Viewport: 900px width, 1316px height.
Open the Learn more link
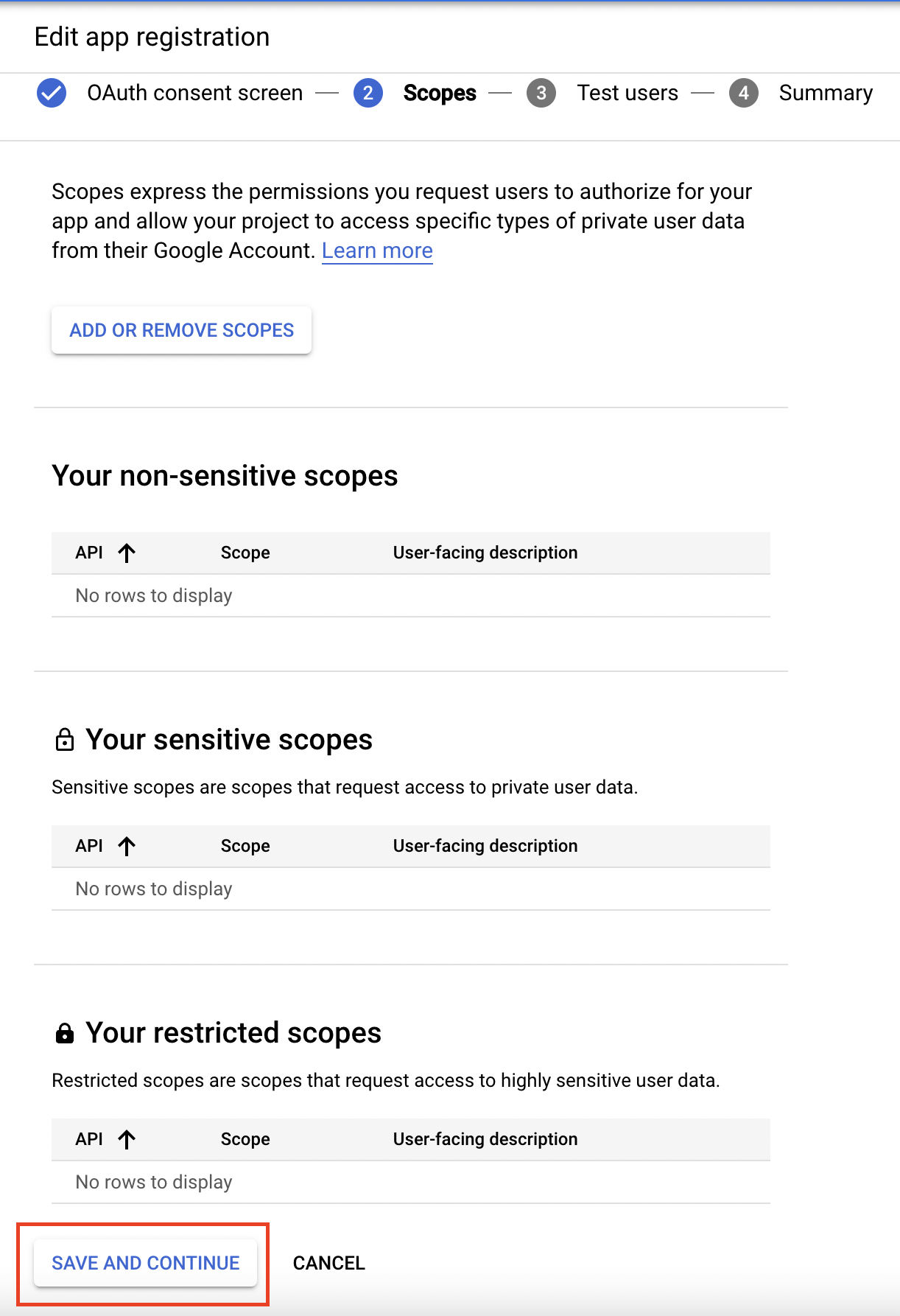(377, 251)
